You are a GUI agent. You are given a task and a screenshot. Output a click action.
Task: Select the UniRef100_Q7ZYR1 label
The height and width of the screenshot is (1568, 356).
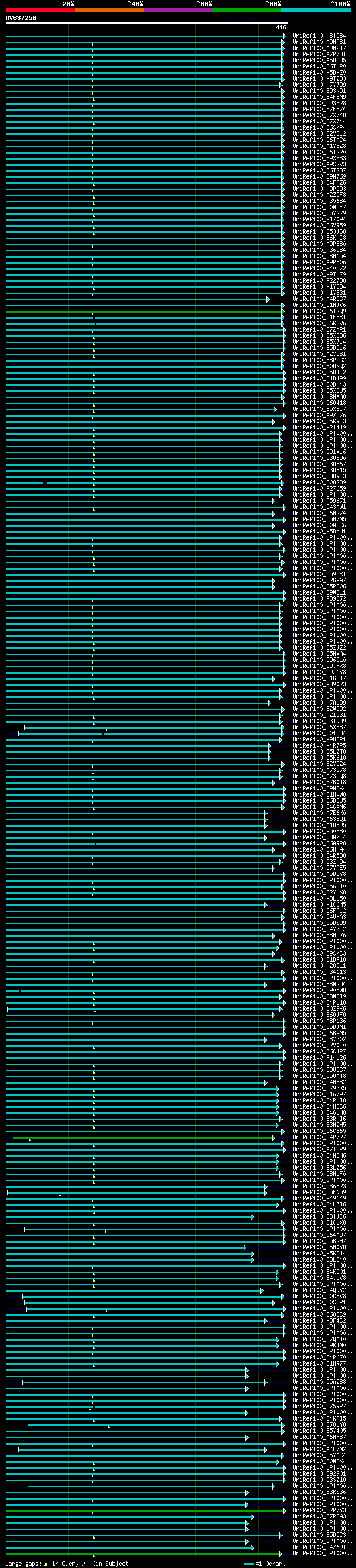(319, 330)
